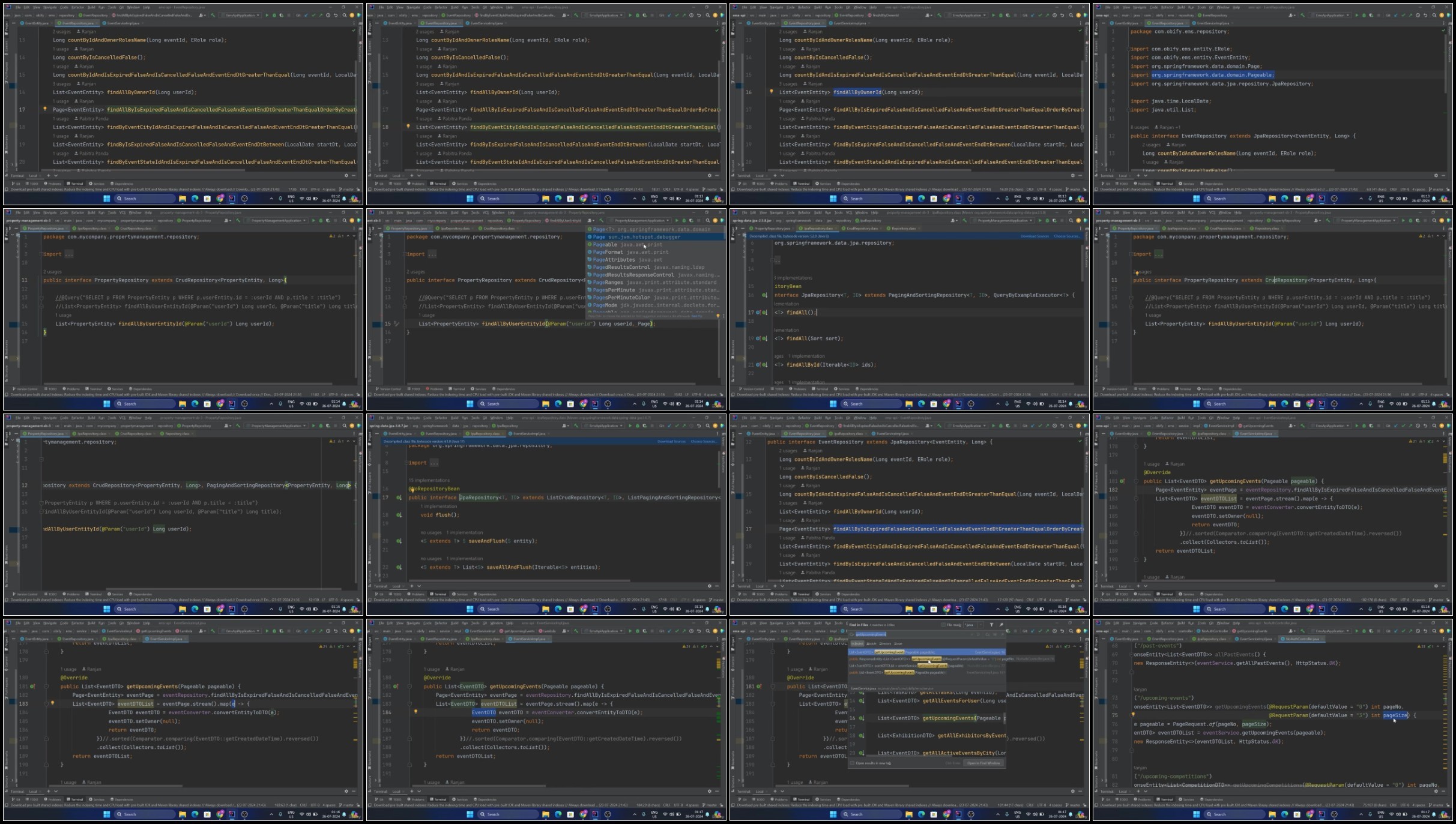Open Problems tool window button in NoAuthController frame
Viewport: 1456px width, 824px height.
coord(1142,799)
